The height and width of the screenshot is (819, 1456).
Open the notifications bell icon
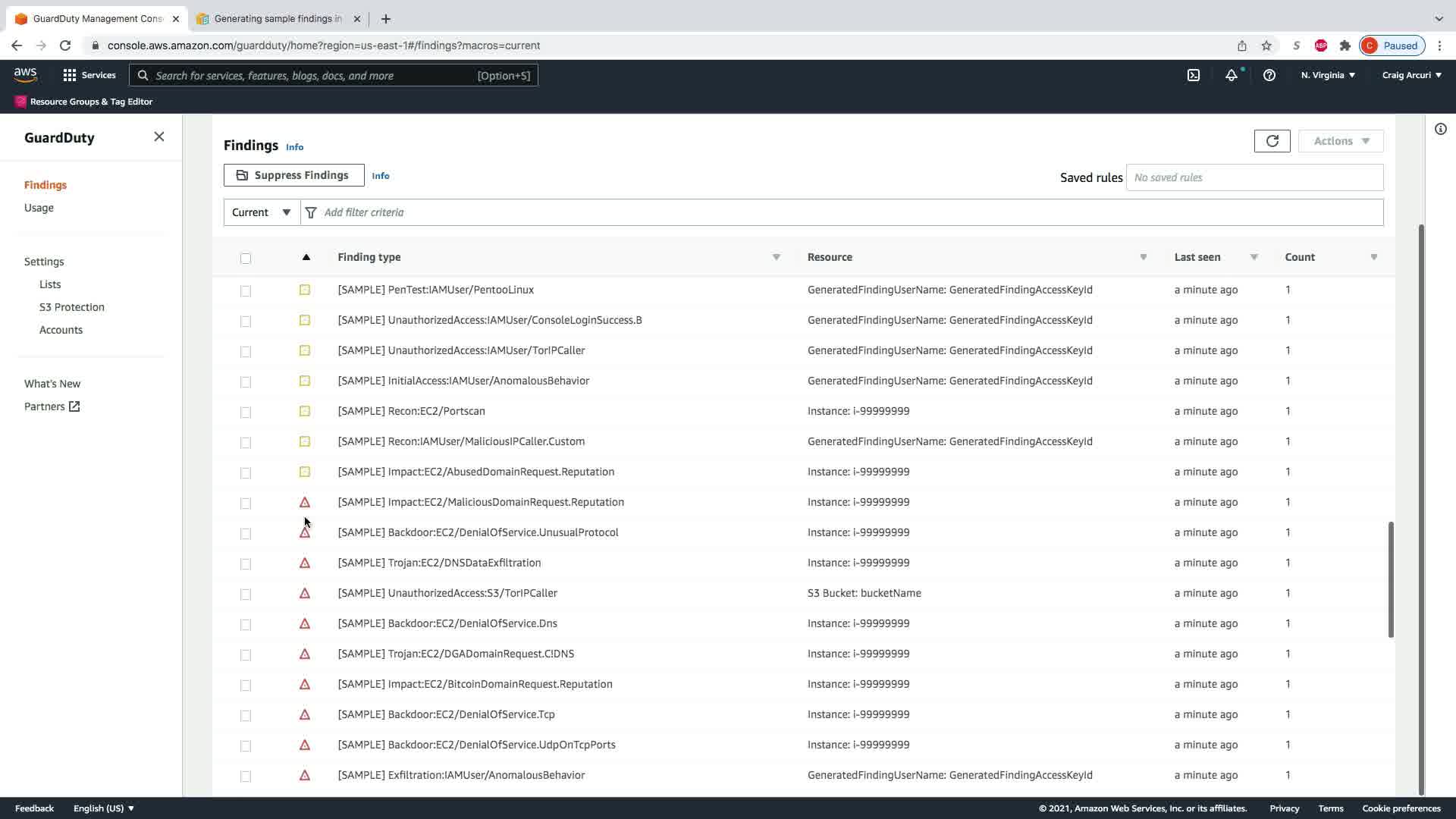tap(1231, 75)
